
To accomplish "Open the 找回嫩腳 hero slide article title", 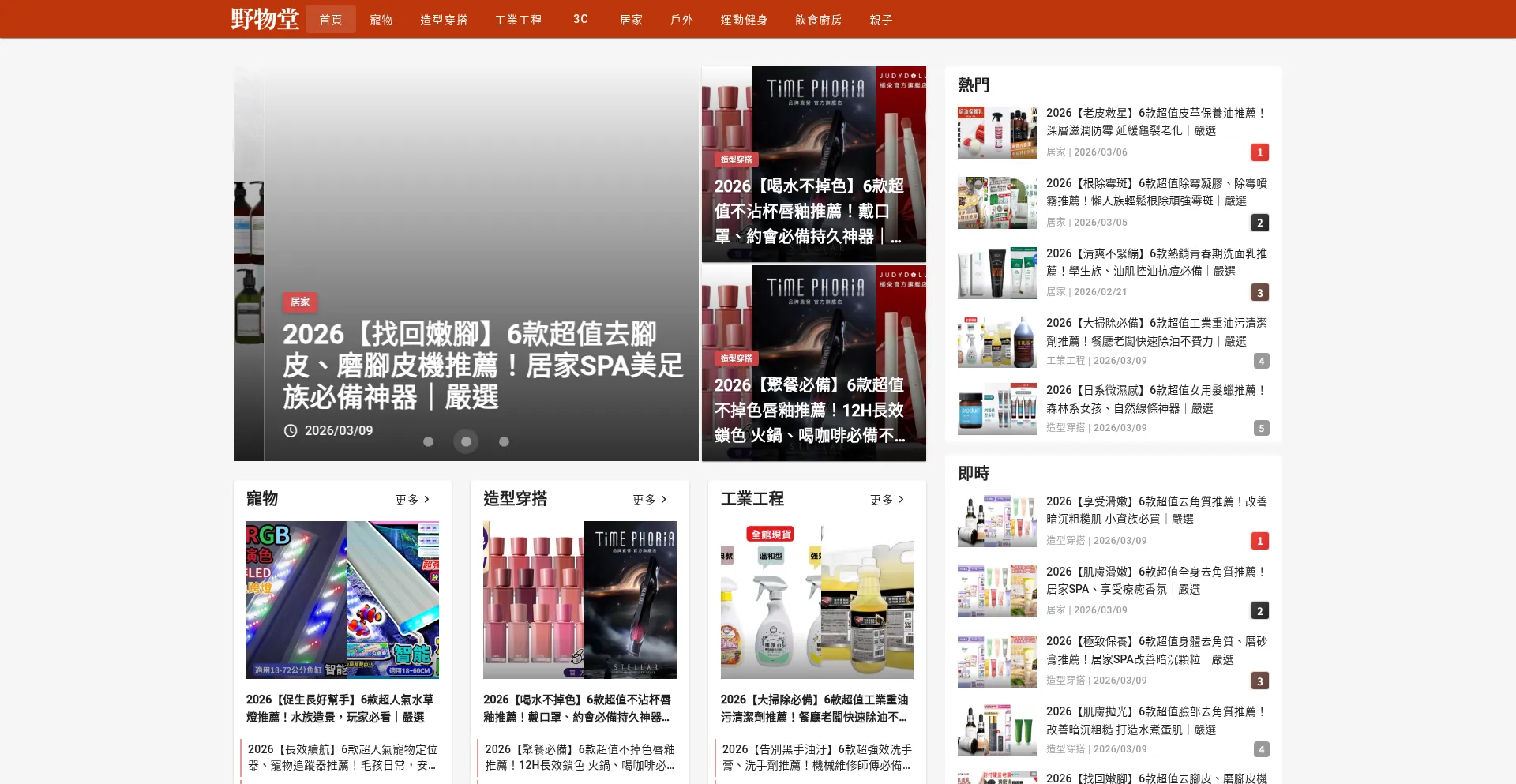I will 482,365.
